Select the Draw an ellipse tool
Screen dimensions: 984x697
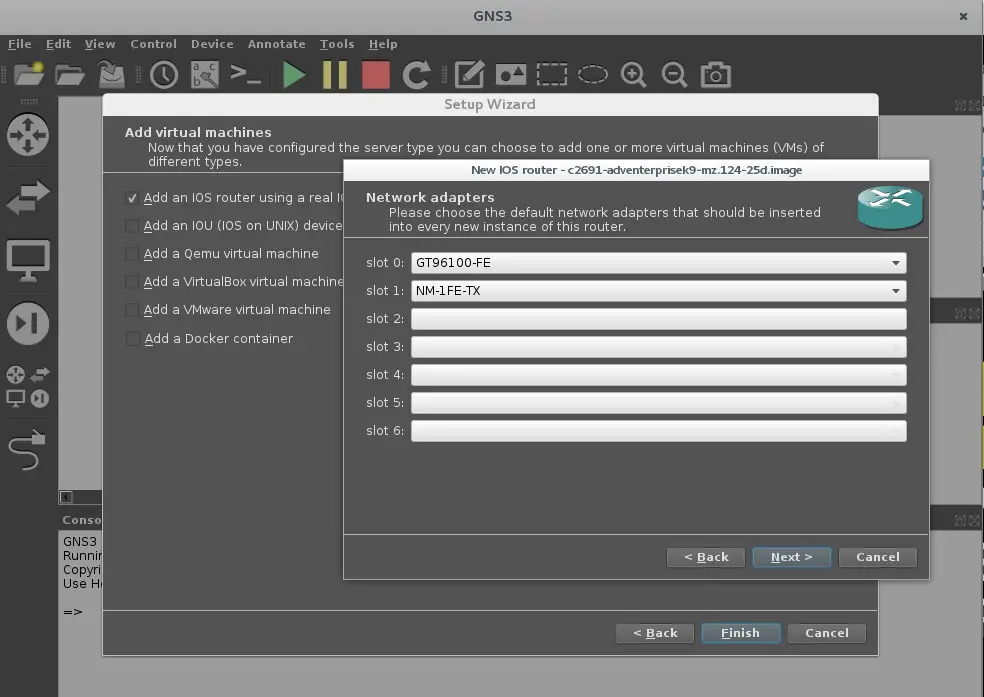592,75
